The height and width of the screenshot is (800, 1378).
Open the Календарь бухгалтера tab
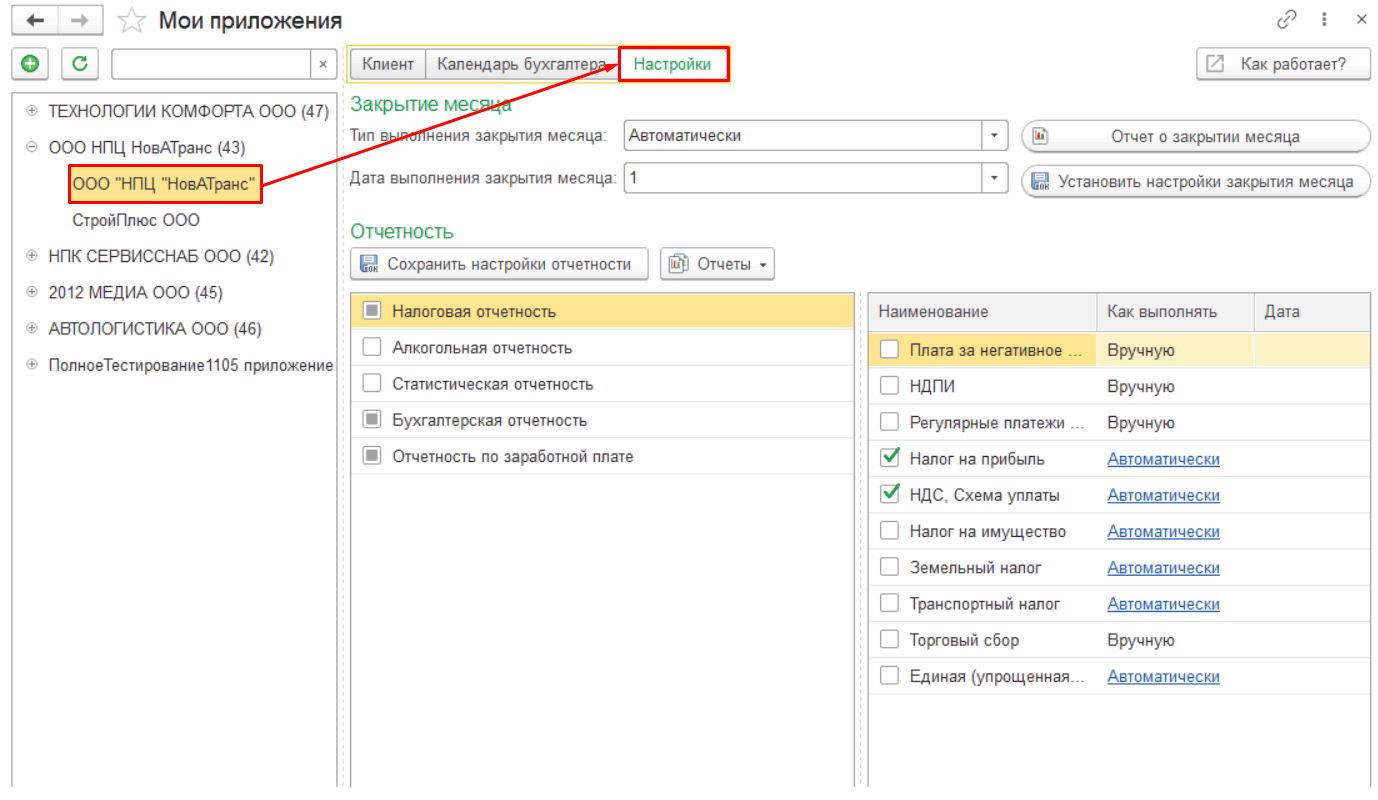pyautogui.click(x=520, y=64)
